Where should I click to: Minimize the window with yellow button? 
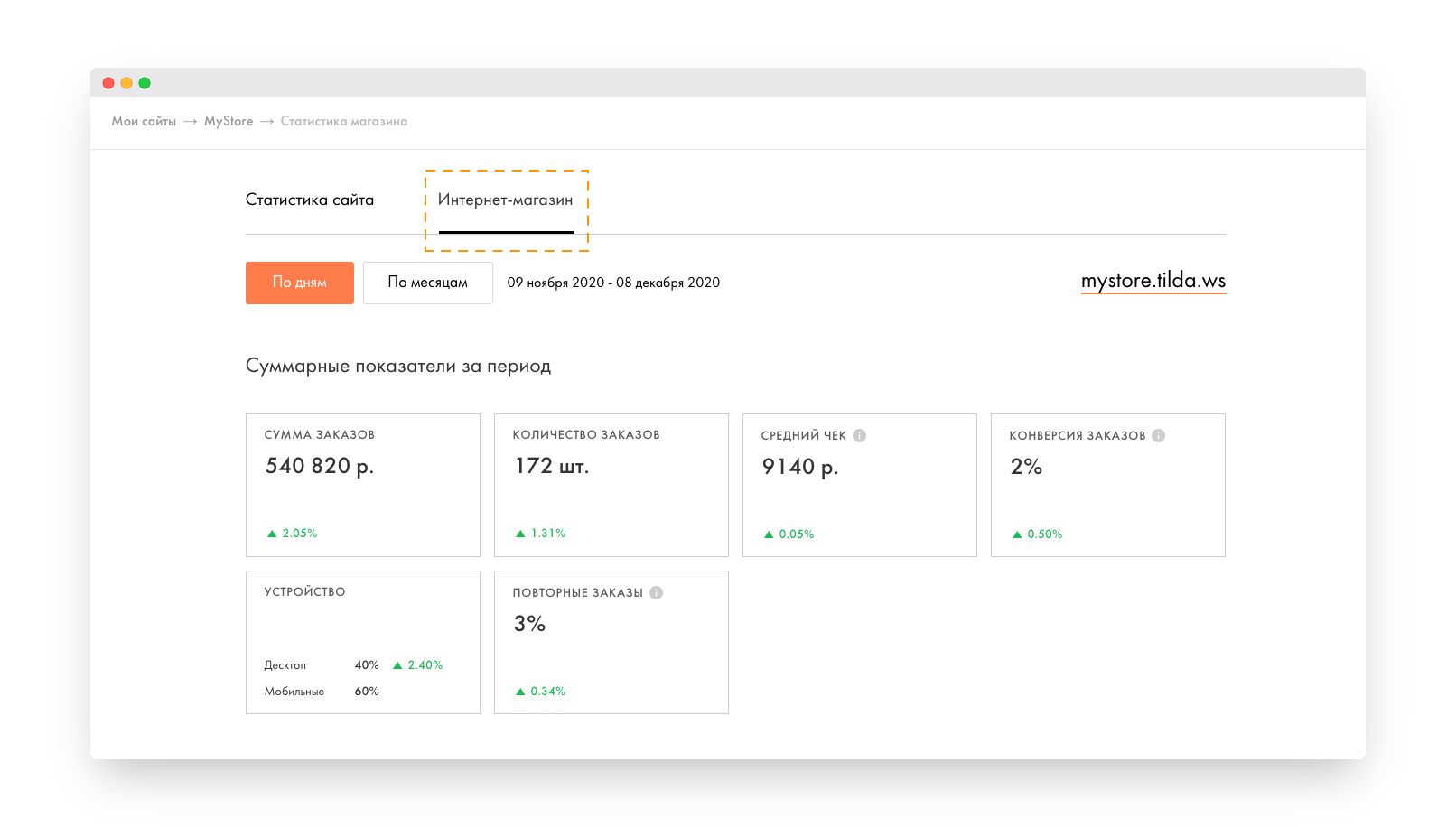[126, 83]
